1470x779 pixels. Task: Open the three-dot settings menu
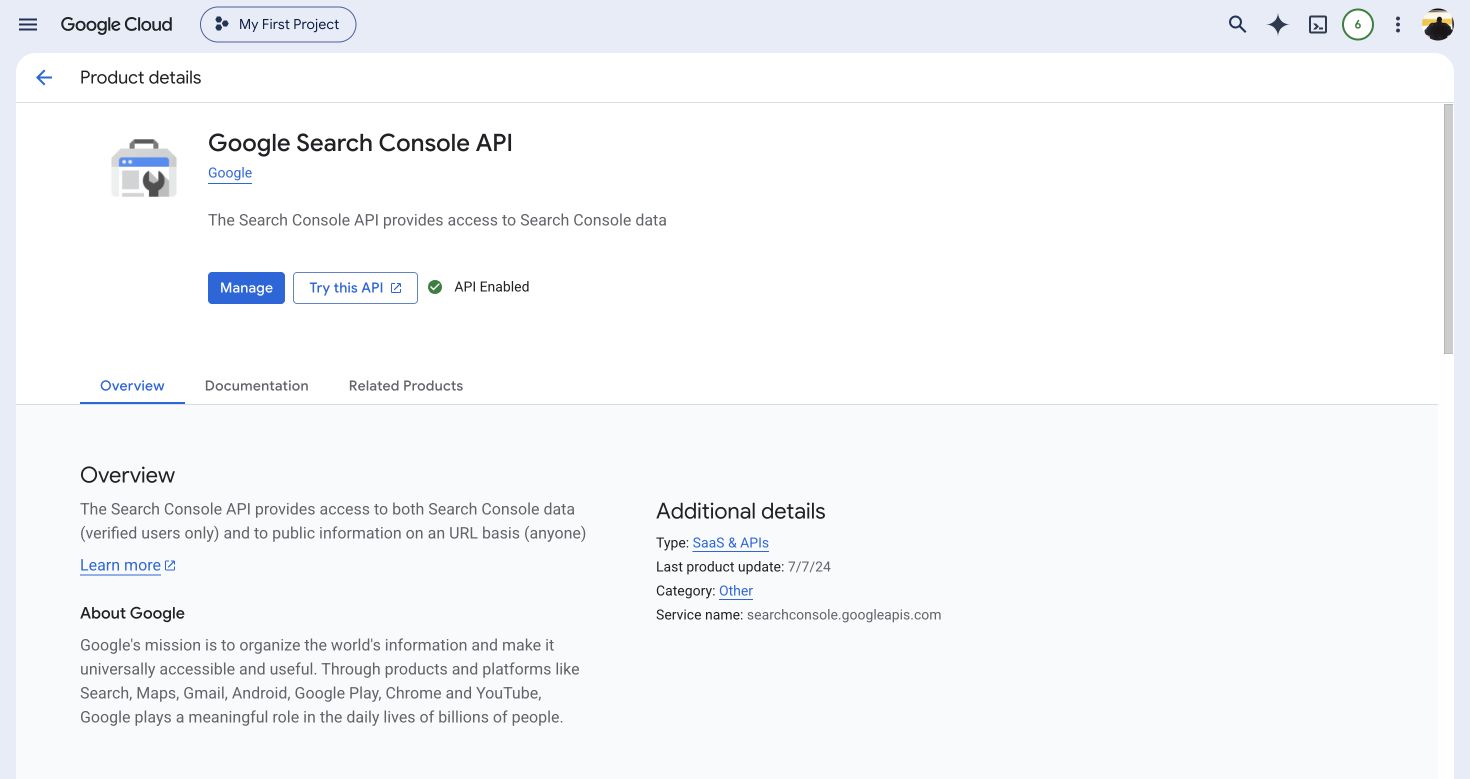pyautogui.click(x=1398, y=25)
